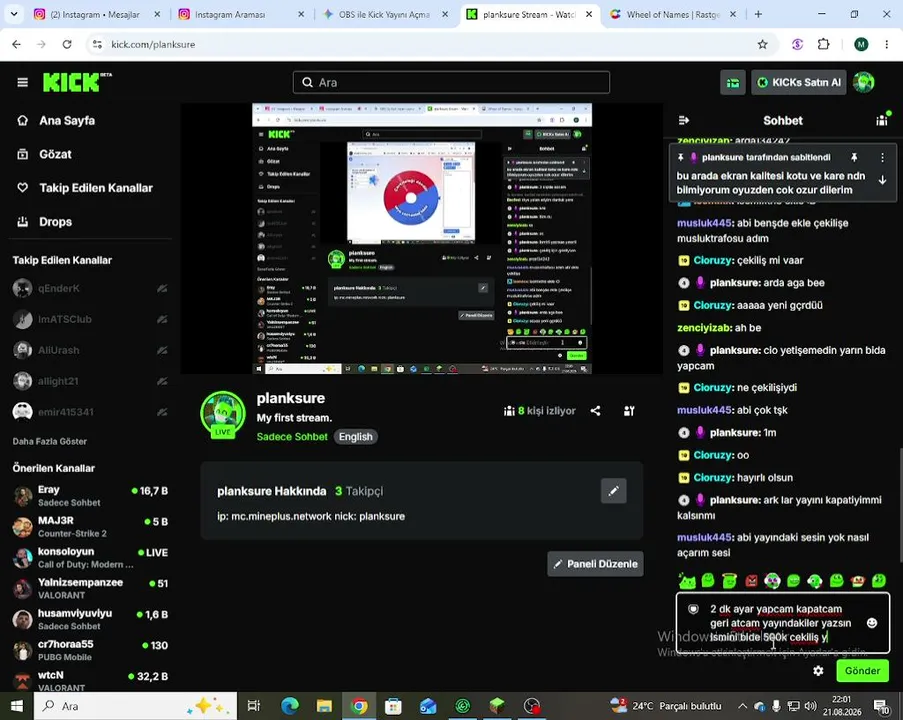Open stream moderator tools icon

(629, 411)
